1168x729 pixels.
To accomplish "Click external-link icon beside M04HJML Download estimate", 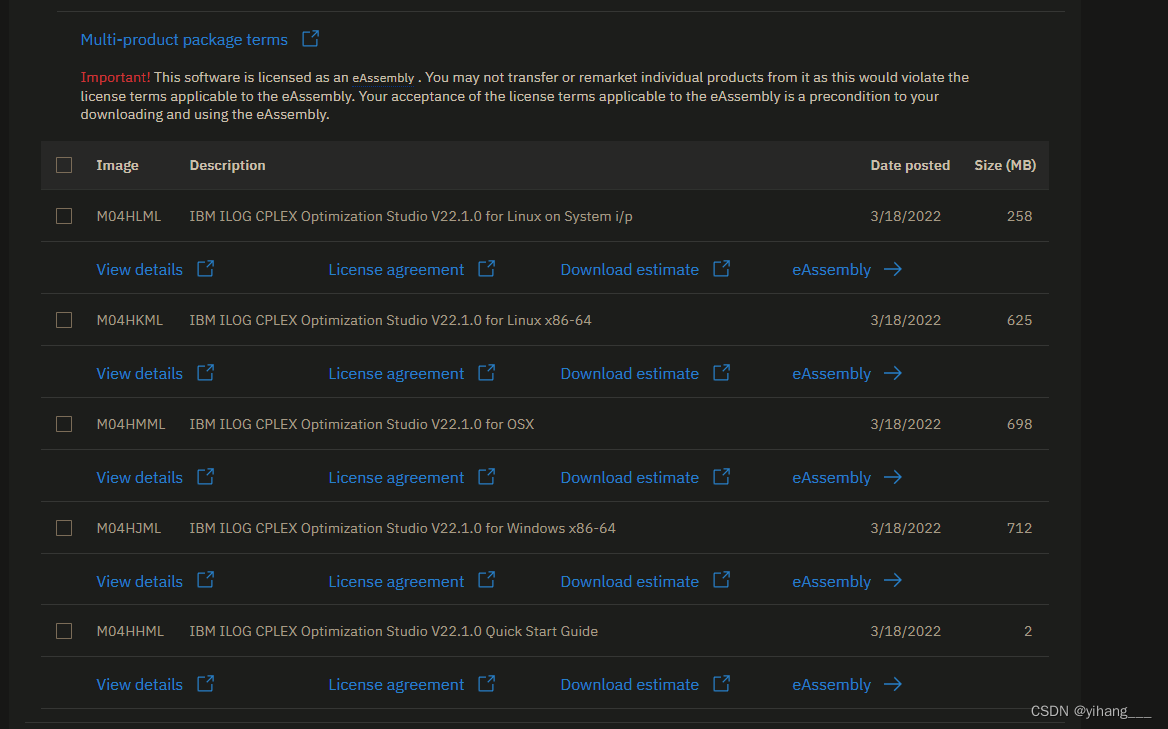I will point(721,579).
